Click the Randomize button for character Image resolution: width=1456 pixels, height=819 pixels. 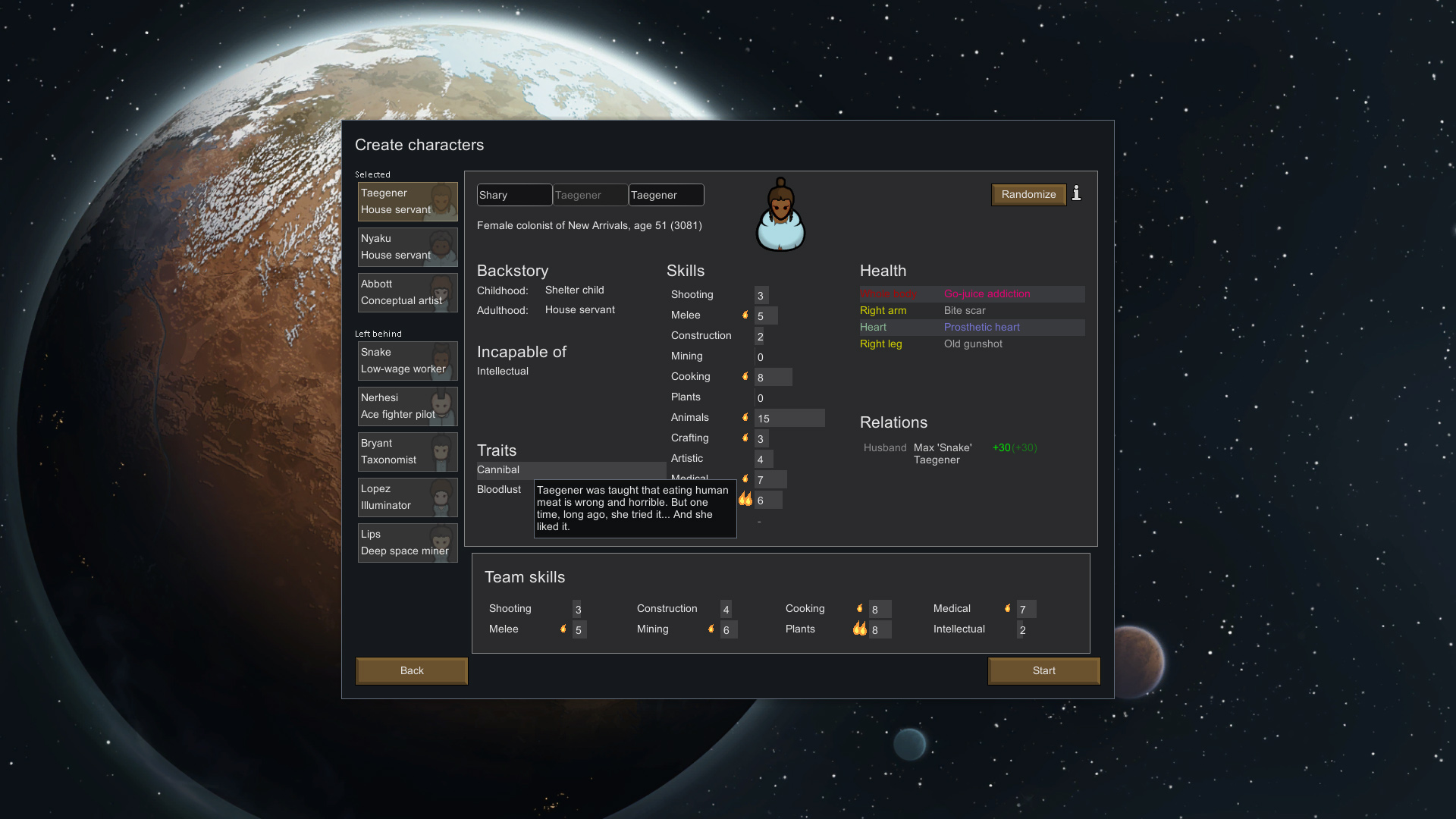point(1028,194)
